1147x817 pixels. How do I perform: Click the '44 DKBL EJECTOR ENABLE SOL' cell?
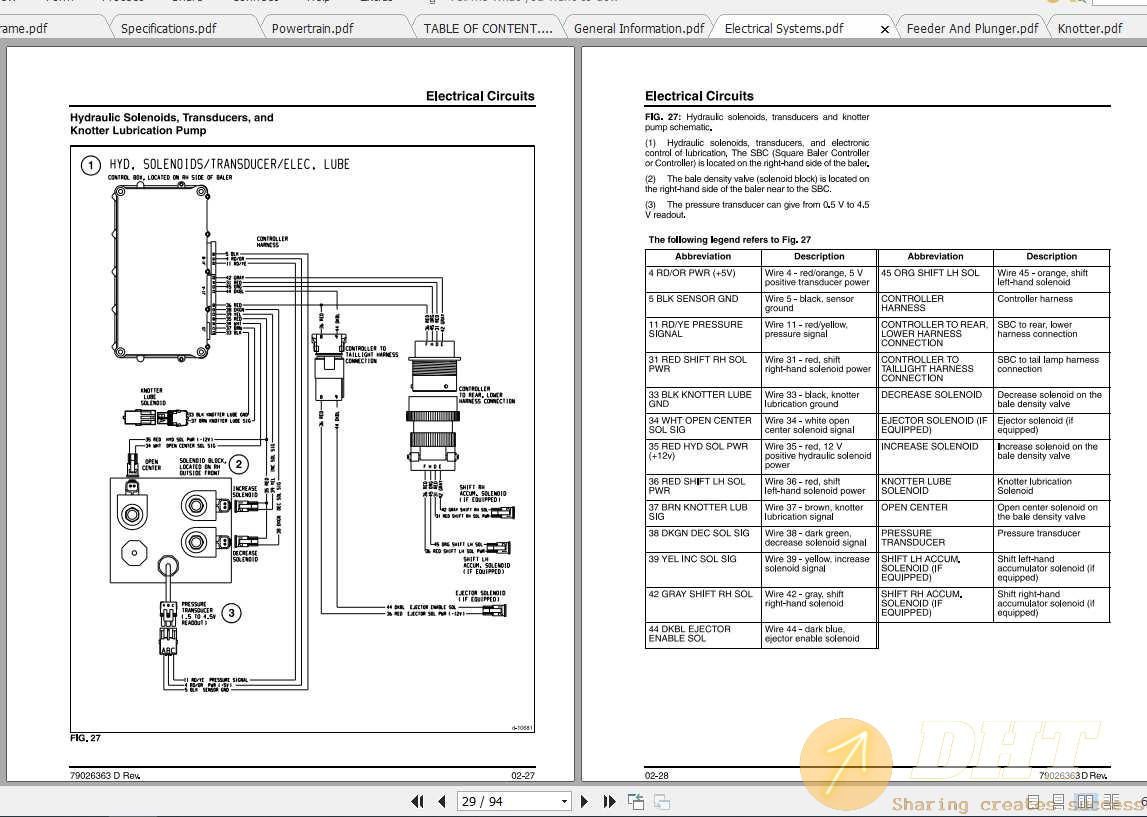pos(703,634)
